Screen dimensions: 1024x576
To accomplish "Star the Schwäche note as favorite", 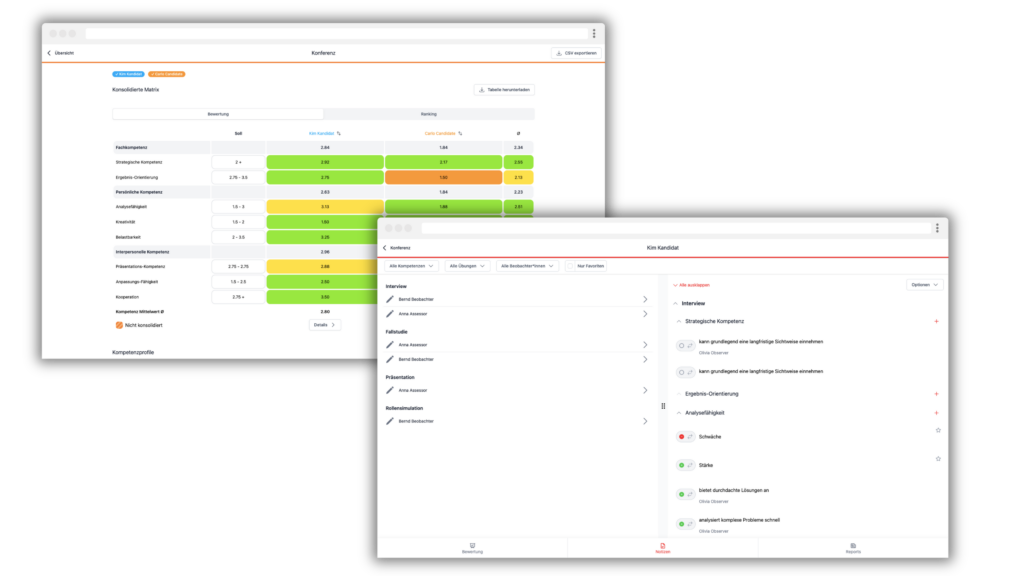I will (x=938, y=430).
